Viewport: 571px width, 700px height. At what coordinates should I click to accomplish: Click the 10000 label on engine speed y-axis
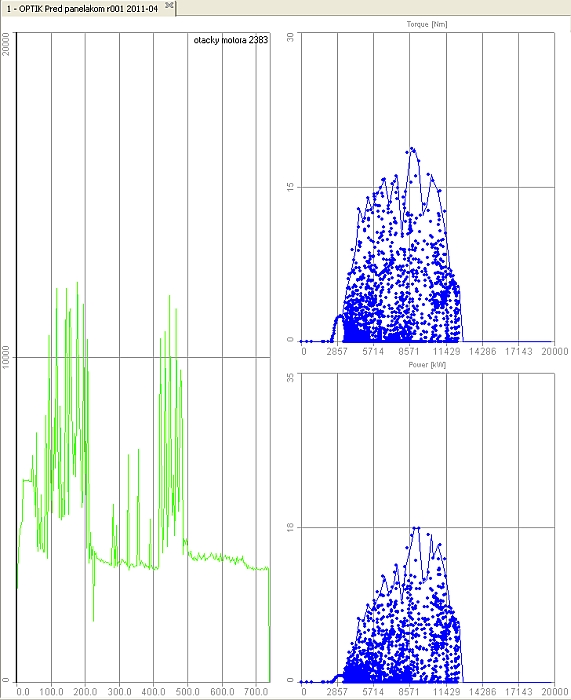[x=6, y=357]
